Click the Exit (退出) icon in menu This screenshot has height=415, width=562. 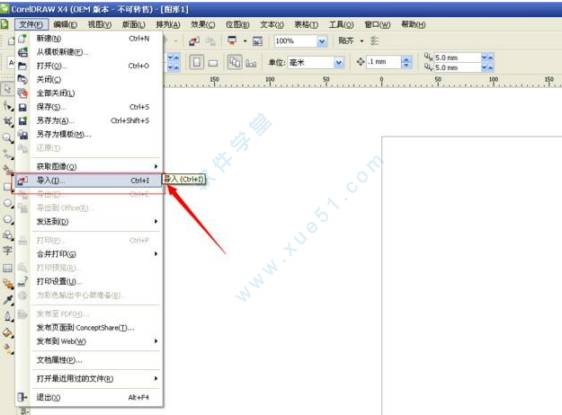point(23,397)
